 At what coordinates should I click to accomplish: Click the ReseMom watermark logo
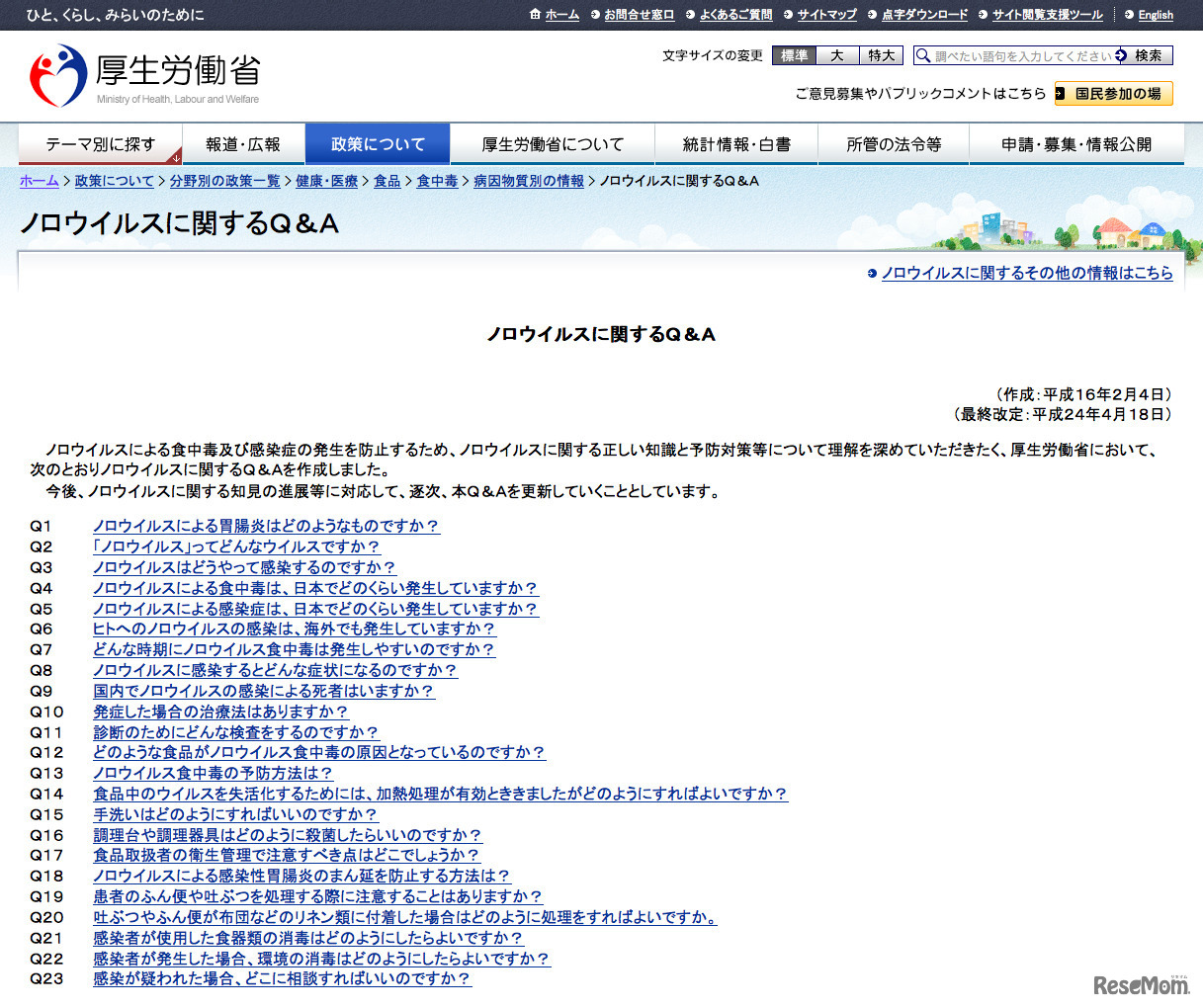click(x=1141, y=984)
